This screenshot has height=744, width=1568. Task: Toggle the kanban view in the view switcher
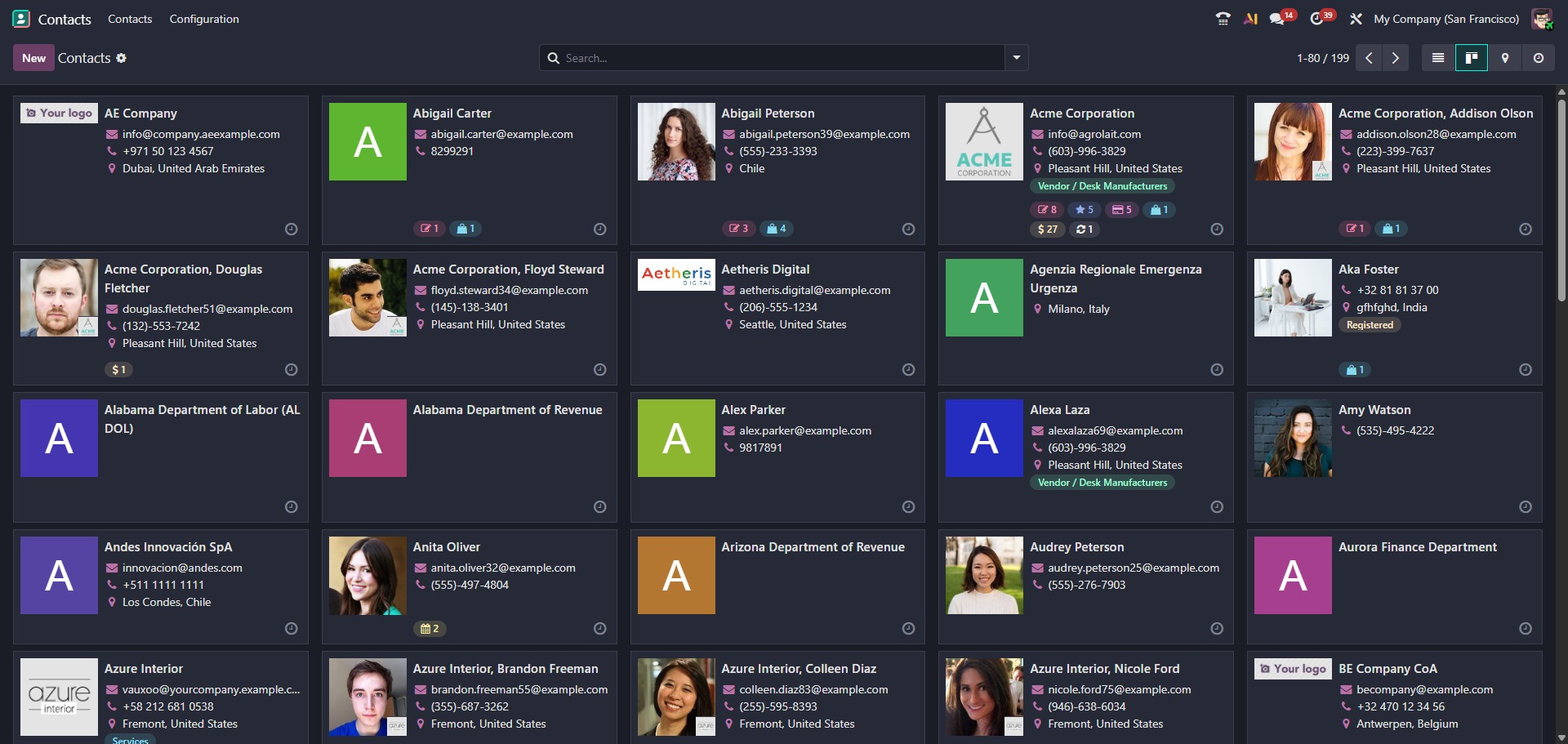pos(1472,58)
